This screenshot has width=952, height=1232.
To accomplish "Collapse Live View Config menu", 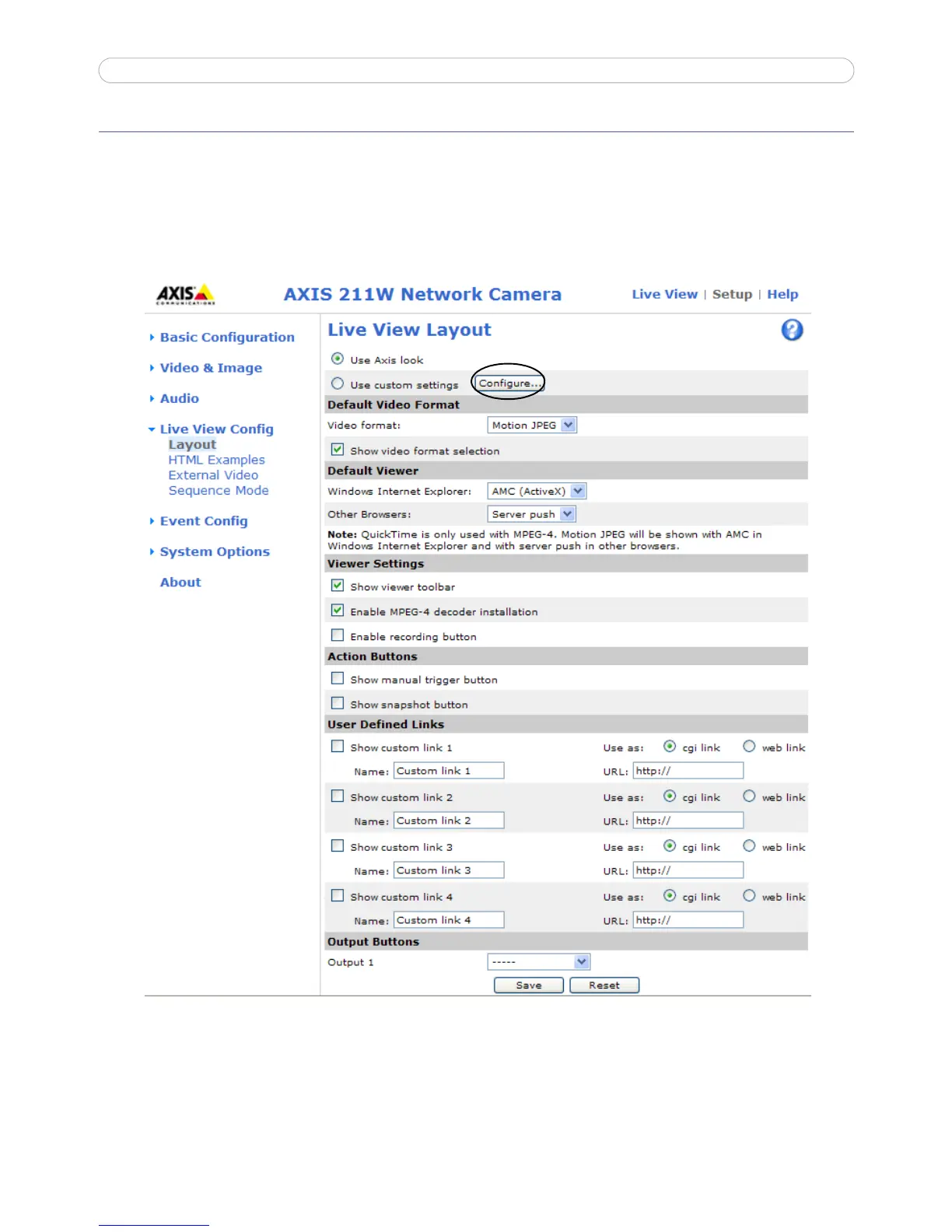I will coord(216,429).
